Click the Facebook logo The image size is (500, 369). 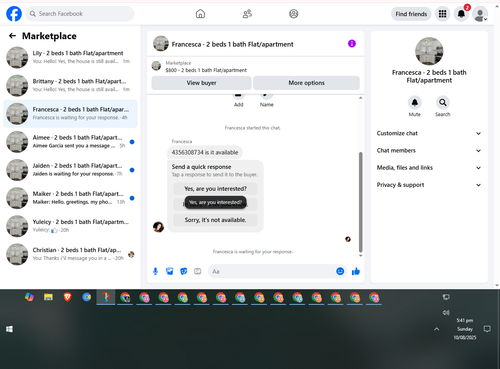(x=14, y=14)
